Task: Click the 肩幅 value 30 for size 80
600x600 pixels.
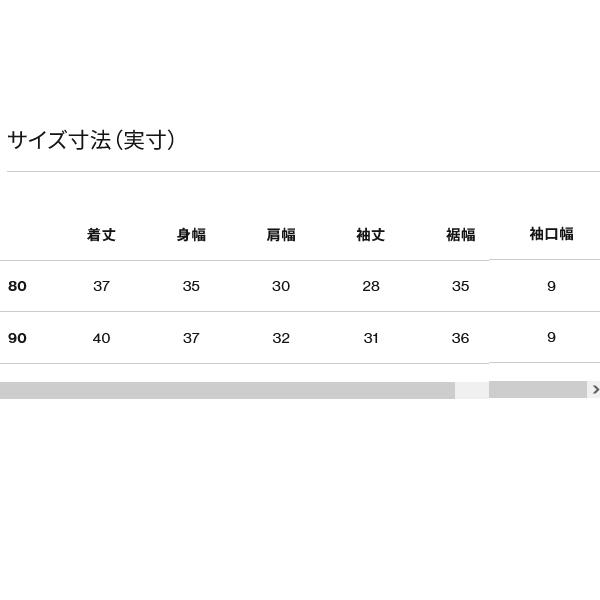Action: (x=281, y=286)
